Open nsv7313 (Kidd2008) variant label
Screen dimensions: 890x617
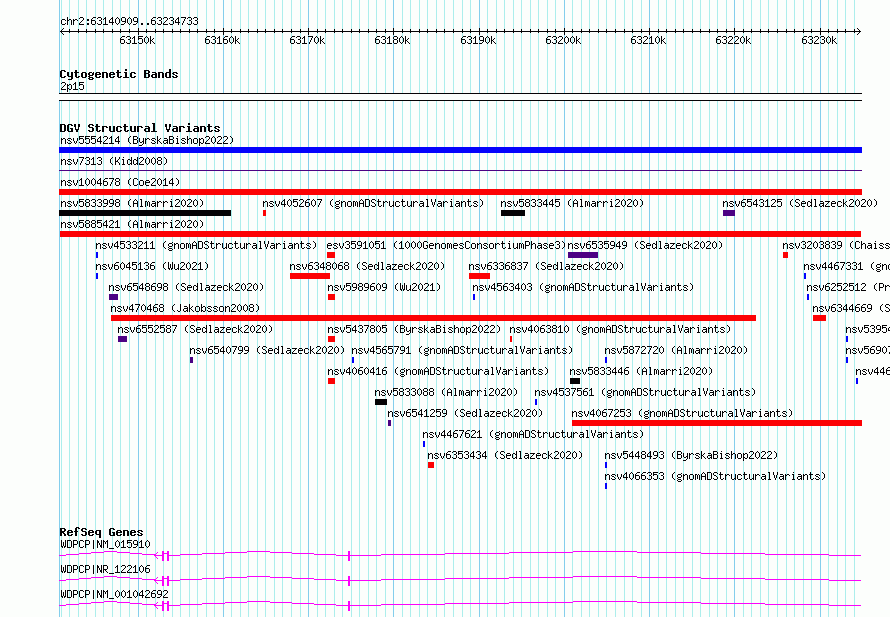114,161
